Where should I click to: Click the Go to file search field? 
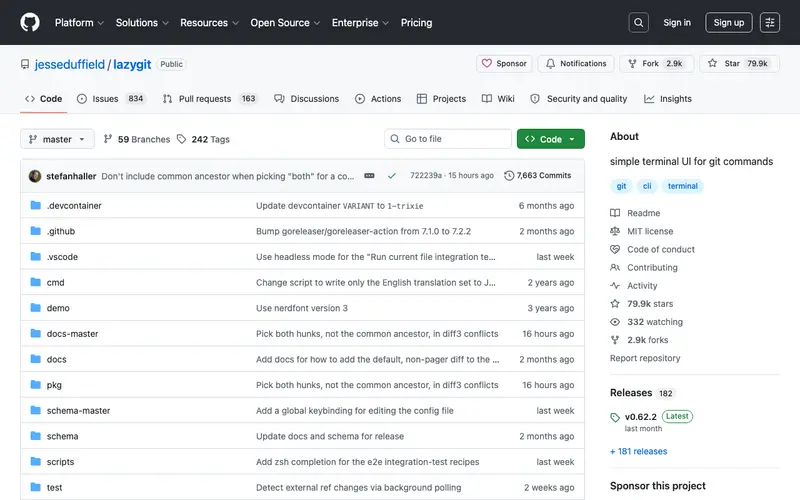448,139
